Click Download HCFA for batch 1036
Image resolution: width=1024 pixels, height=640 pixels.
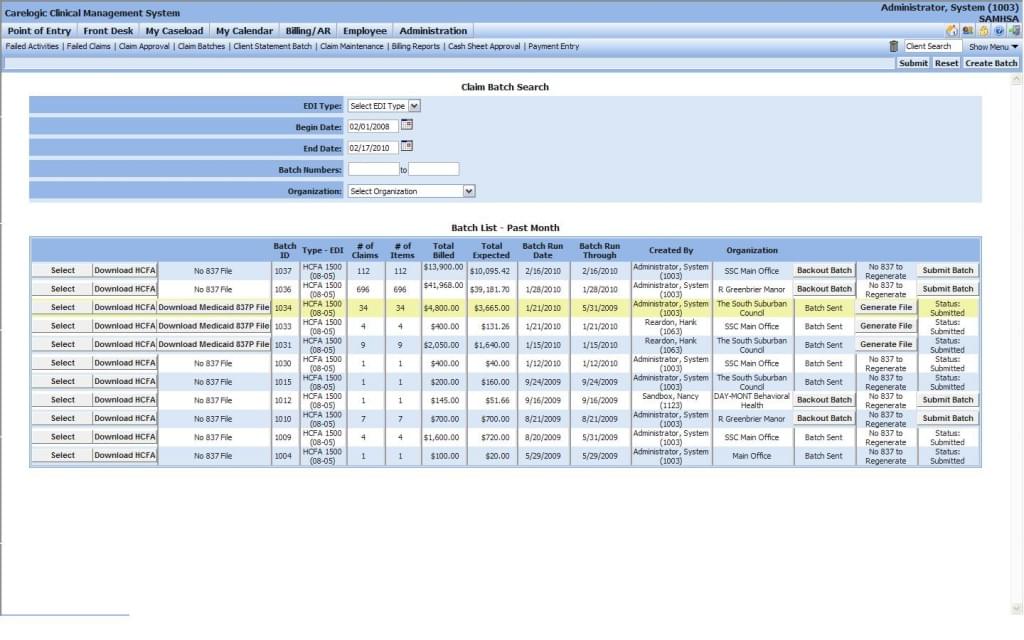(125, 289)
